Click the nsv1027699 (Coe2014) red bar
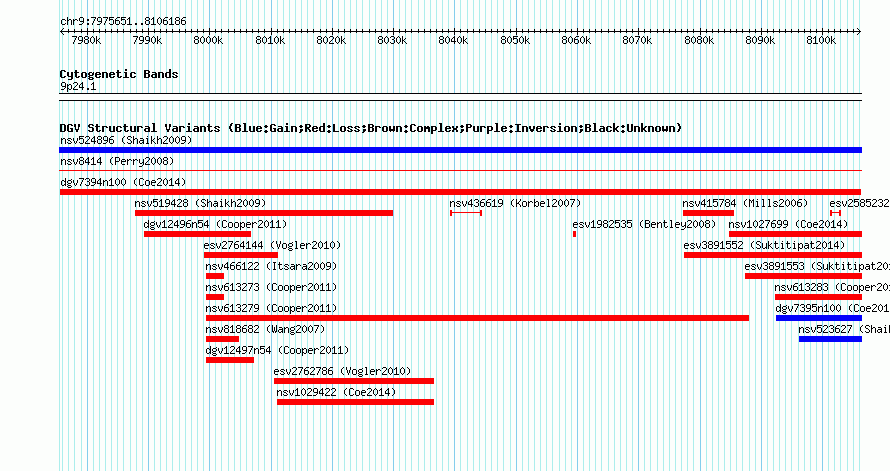890x471 pixels. tap(795, 234)
